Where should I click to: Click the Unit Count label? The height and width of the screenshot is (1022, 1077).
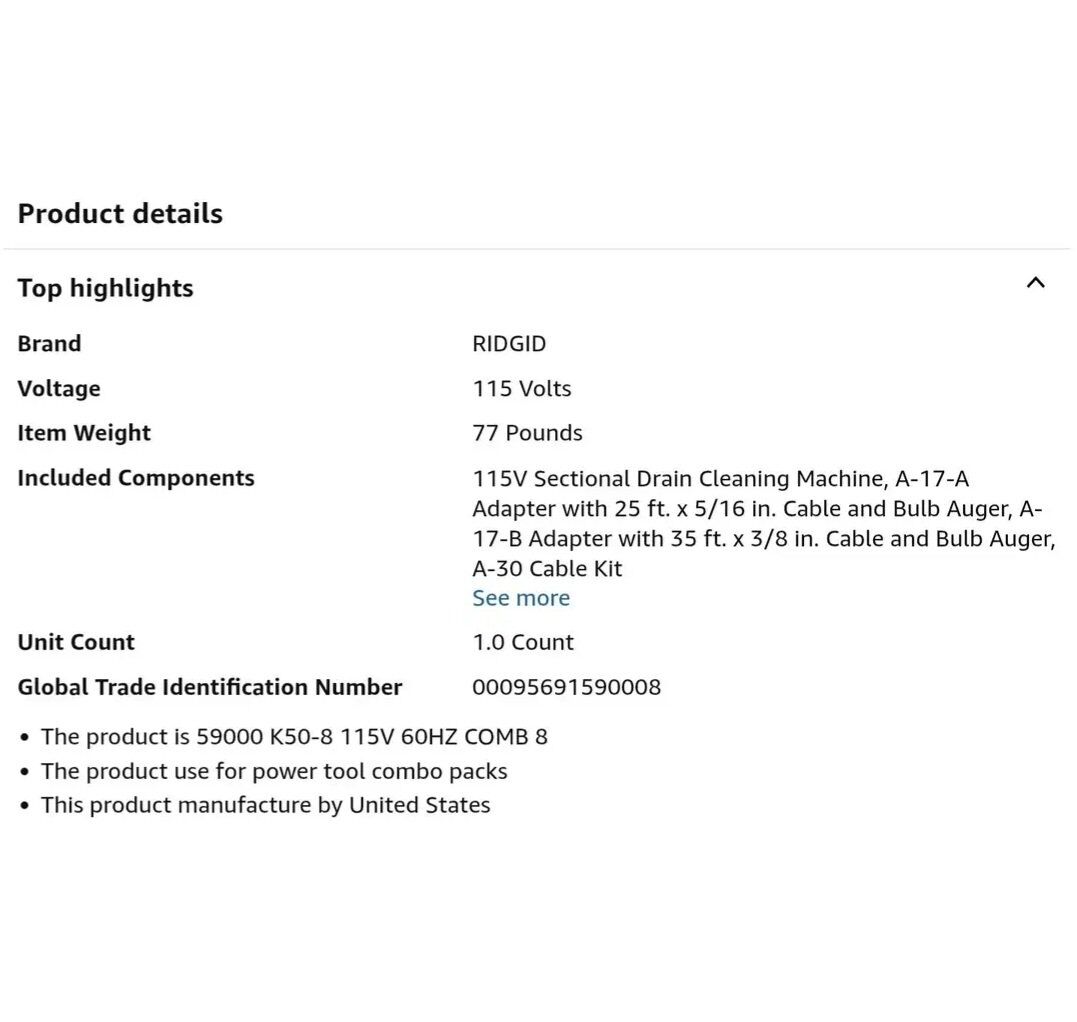click(x=76, y=642)
